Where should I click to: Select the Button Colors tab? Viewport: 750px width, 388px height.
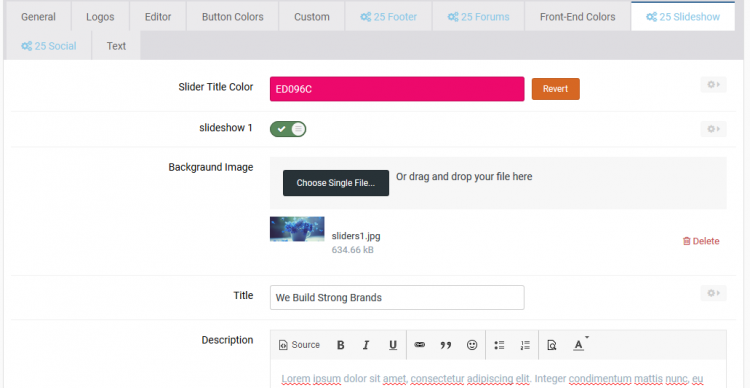[232, 17]
